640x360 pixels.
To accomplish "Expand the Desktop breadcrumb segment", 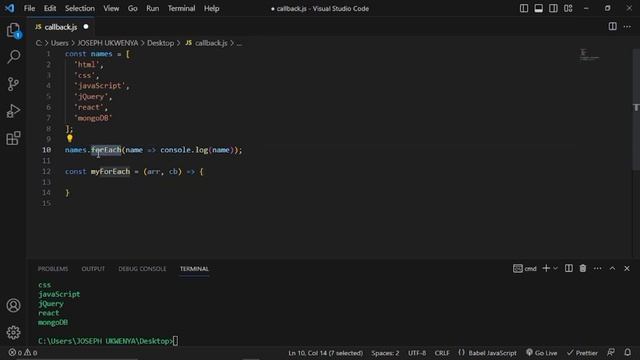I will [160, 43].
